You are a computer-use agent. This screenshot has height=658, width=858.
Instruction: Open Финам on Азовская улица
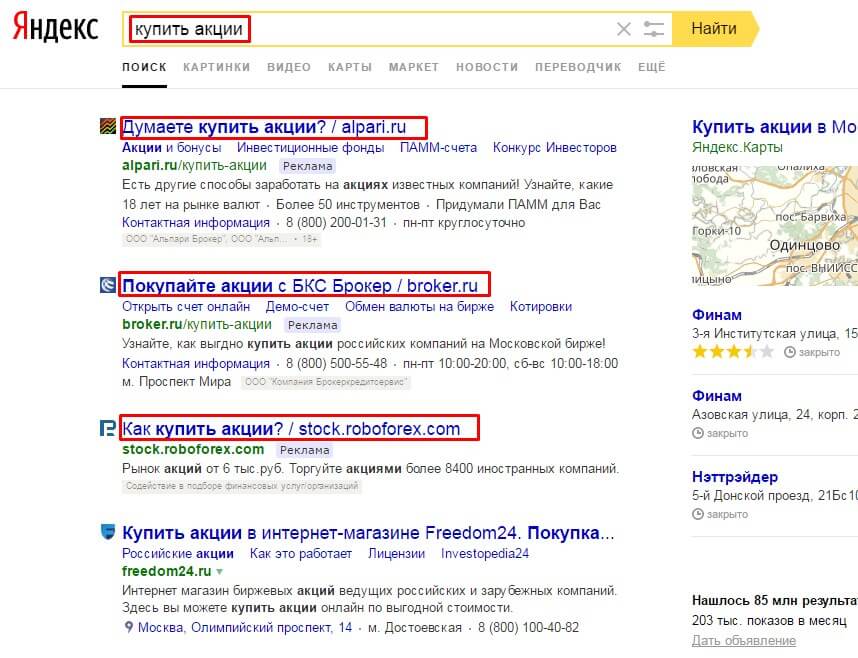pos(717,396)
